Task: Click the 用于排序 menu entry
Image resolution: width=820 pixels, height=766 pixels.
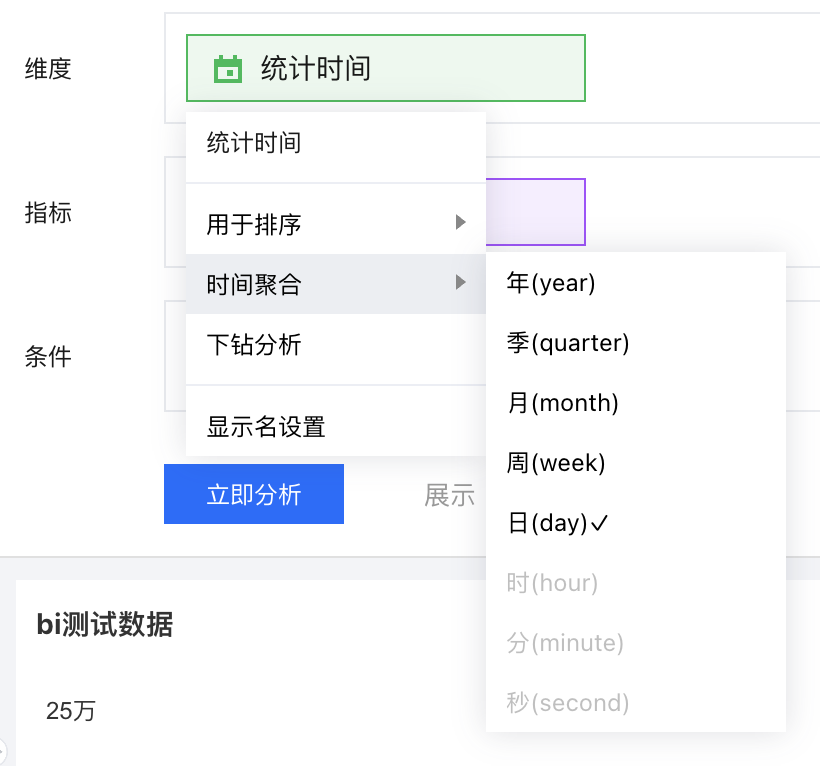Action: (254, 224)
